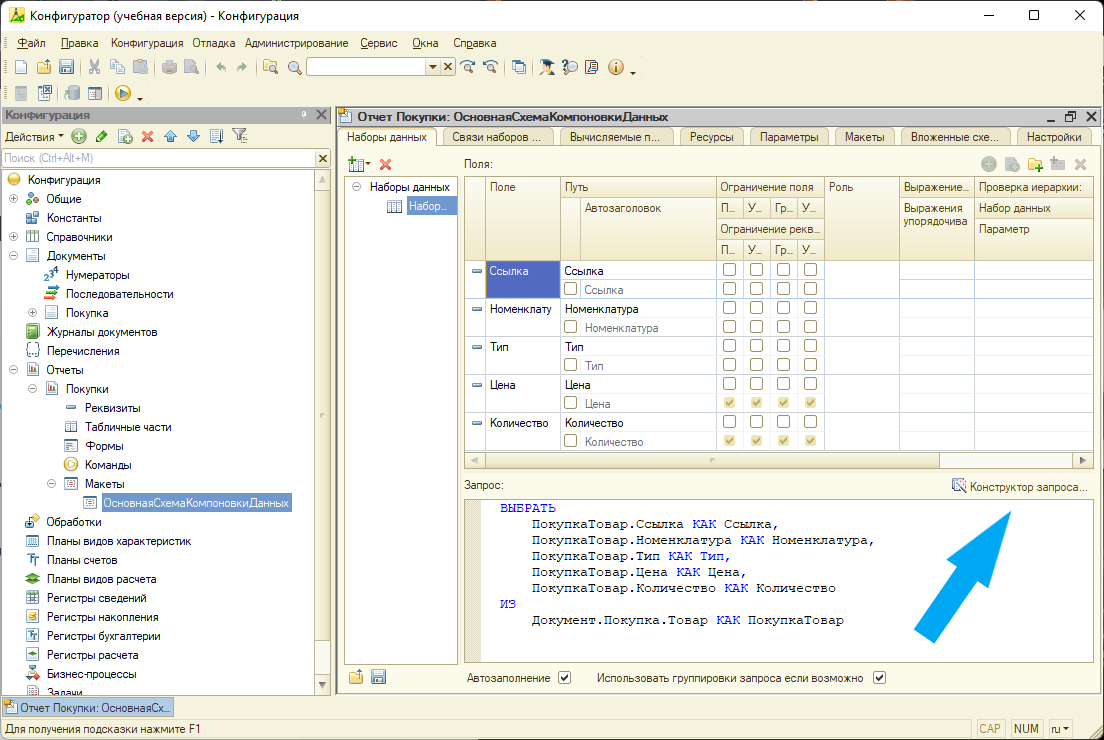The image size is (1104, 740).
Task: Toggle the Автозаполнение checkbox
Action: pos(564,677)
